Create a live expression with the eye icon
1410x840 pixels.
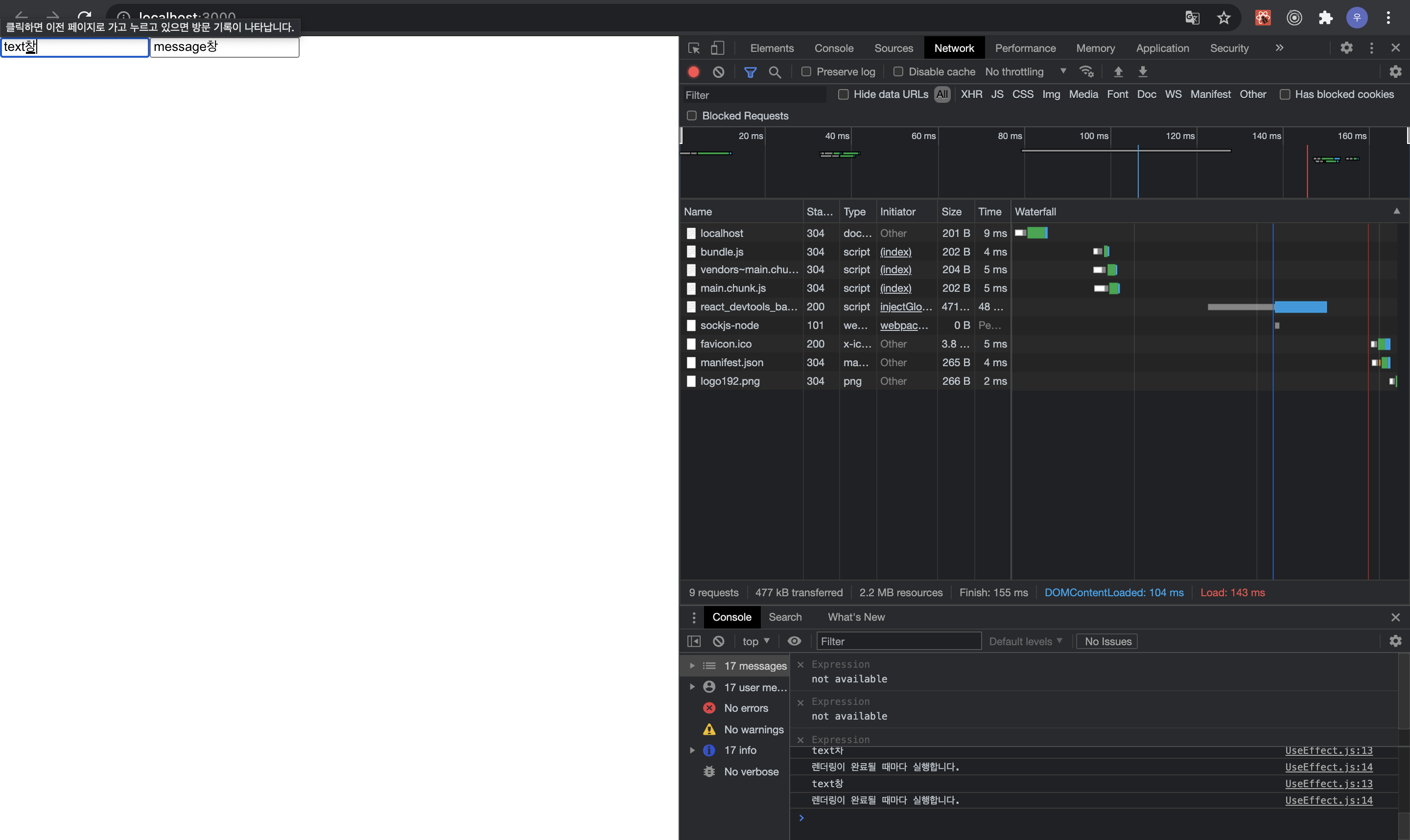tap(794, 641)
